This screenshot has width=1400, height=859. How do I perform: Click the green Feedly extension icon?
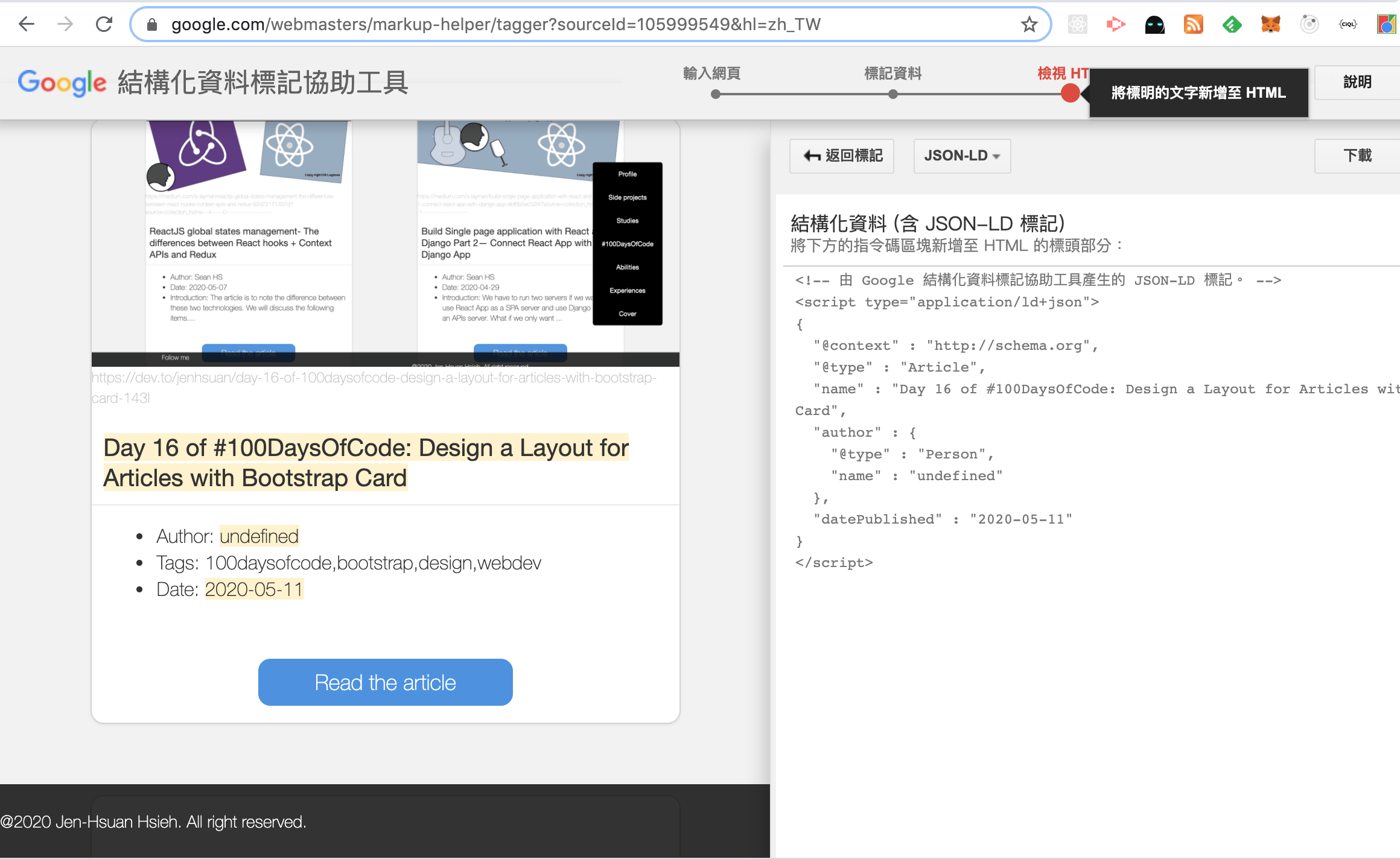1232,24
